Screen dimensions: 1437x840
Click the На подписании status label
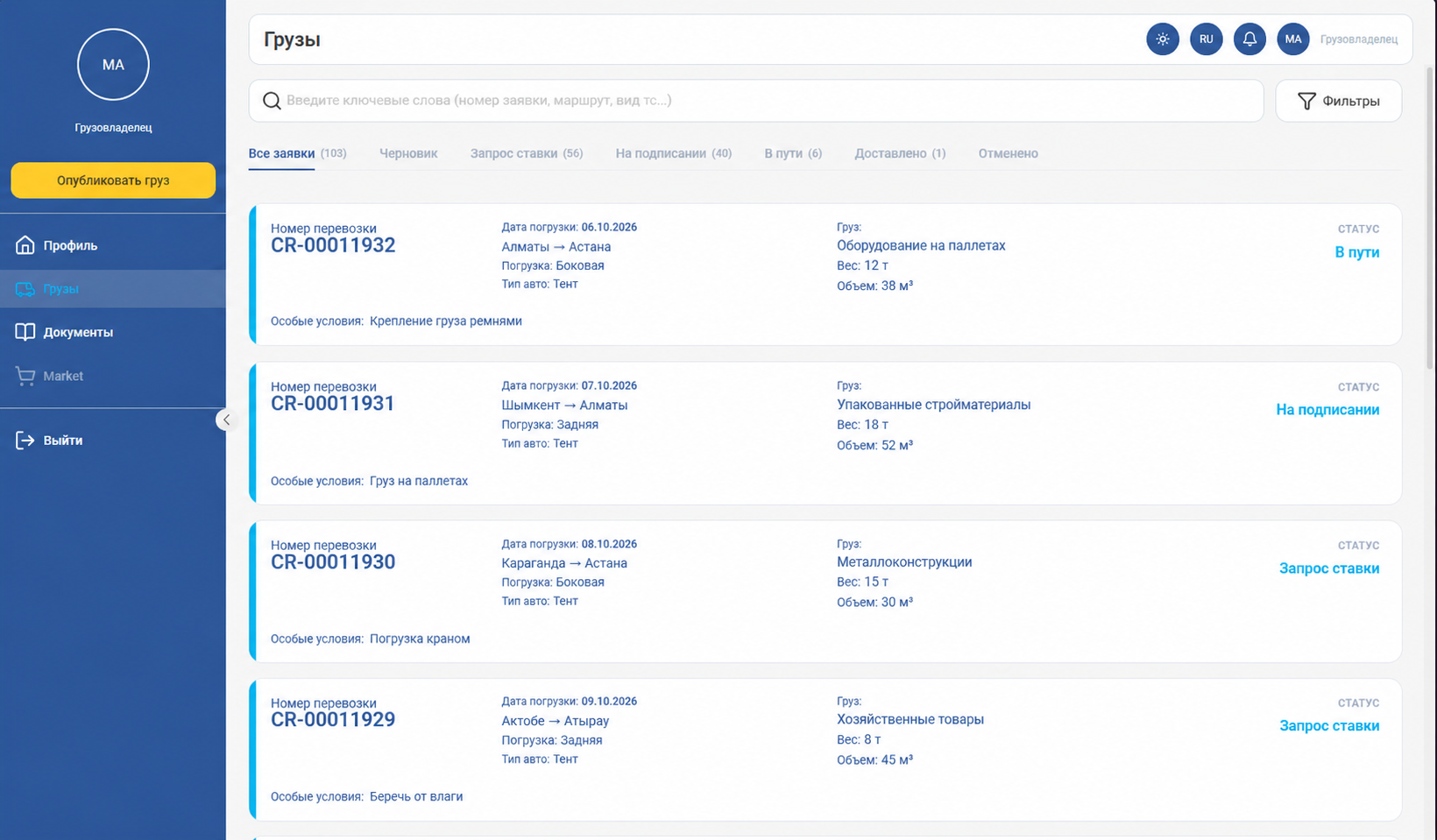pyautogui.click(x=1327, y=410)
